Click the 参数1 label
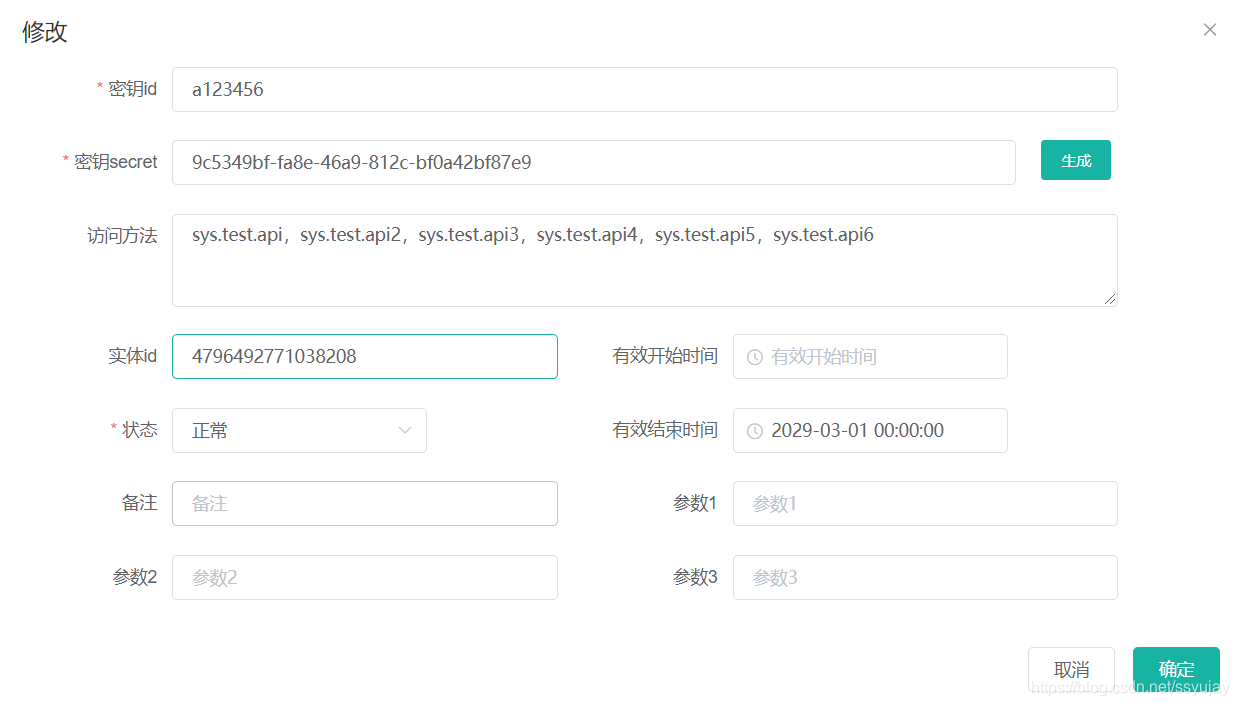 (x=695, y=503)
